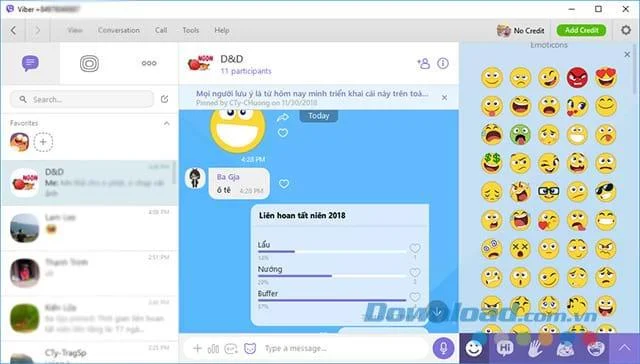
Task: Open settings via the gear icon
Action: click(626, 30)
